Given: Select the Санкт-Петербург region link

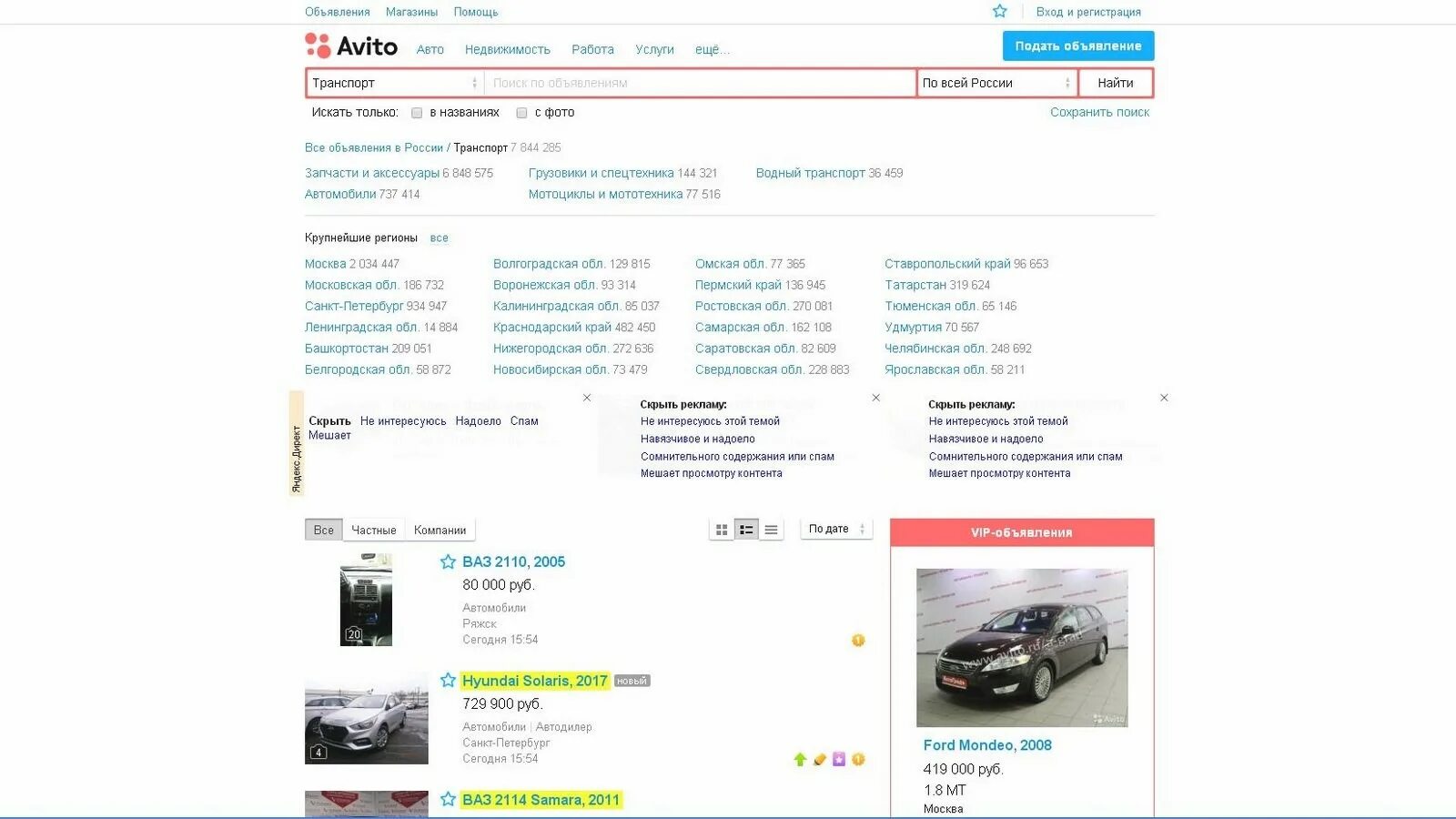Looking at the screenshot, I should point(354,306).
